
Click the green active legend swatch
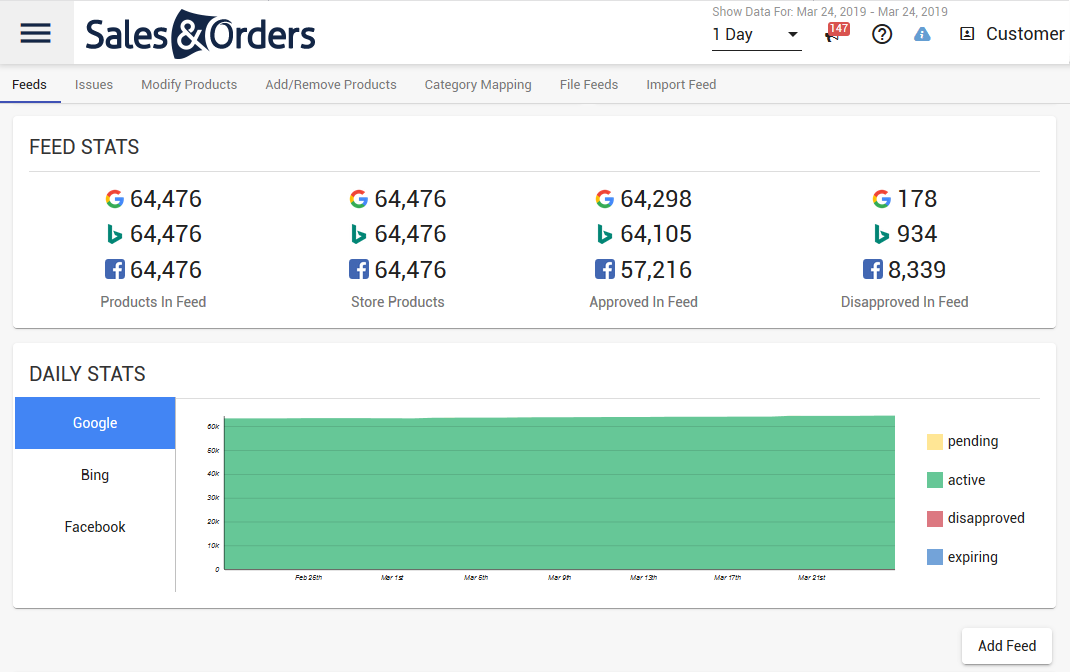click(934, 479)
